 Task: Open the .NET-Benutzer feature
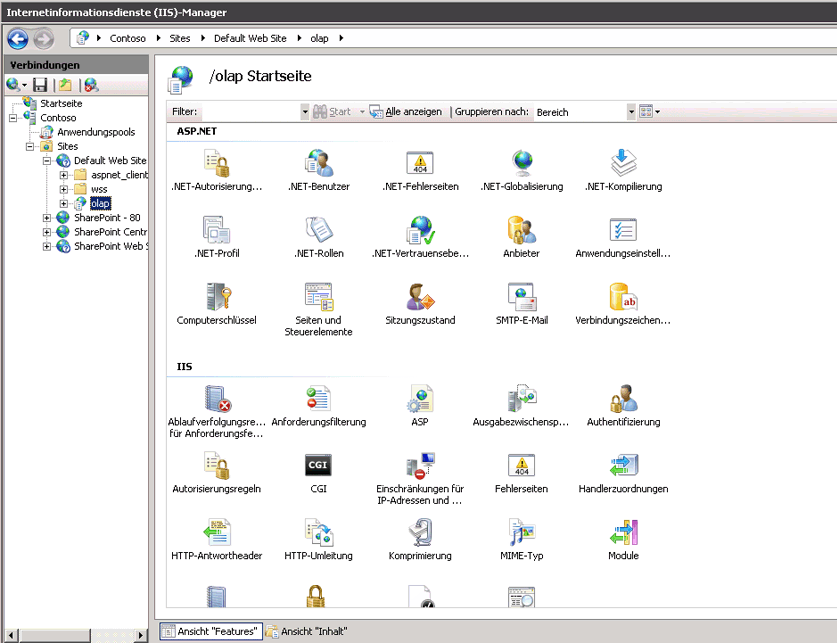pos(319,162)
